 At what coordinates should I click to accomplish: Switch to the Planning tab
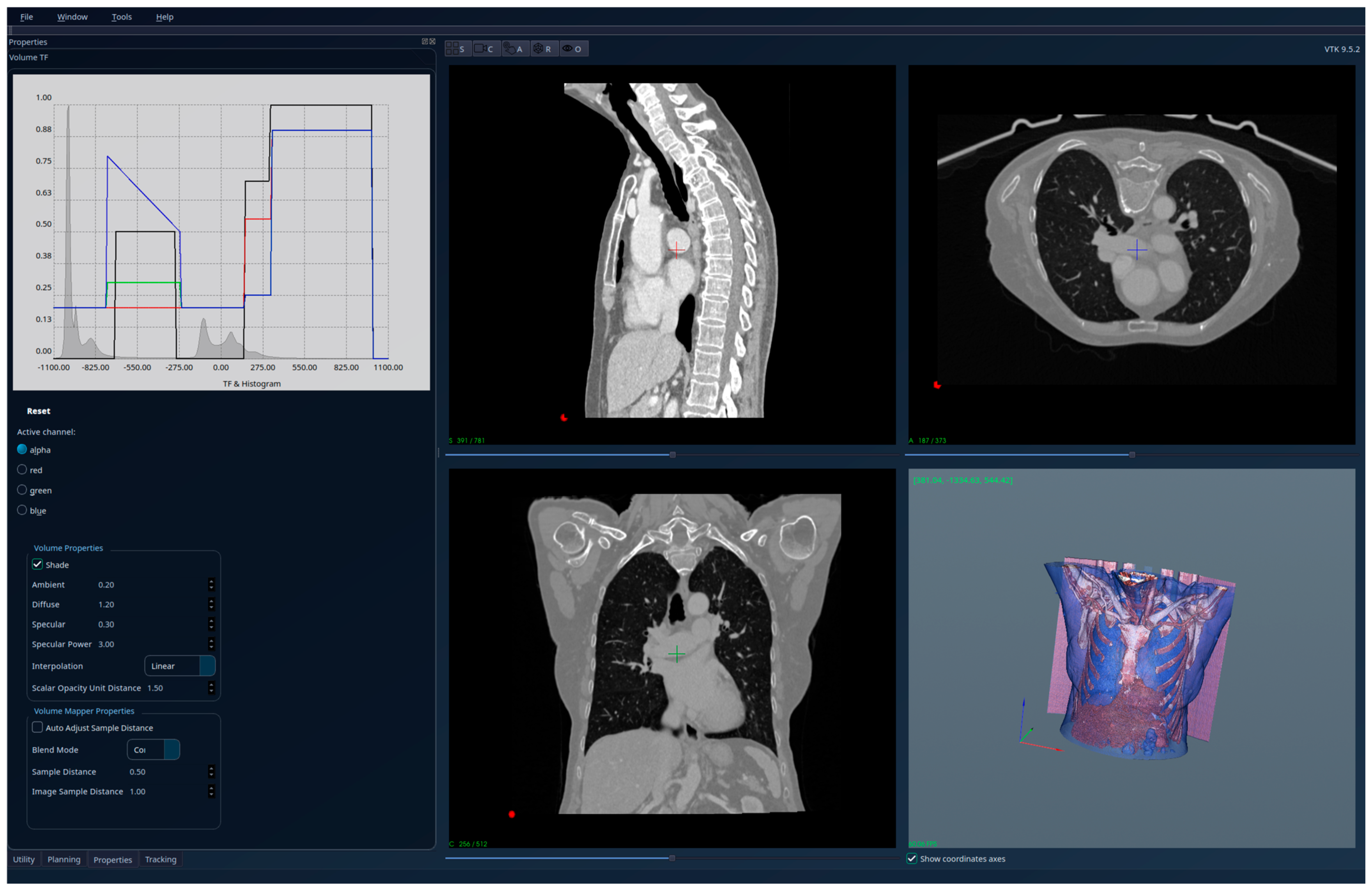point(64,859)
